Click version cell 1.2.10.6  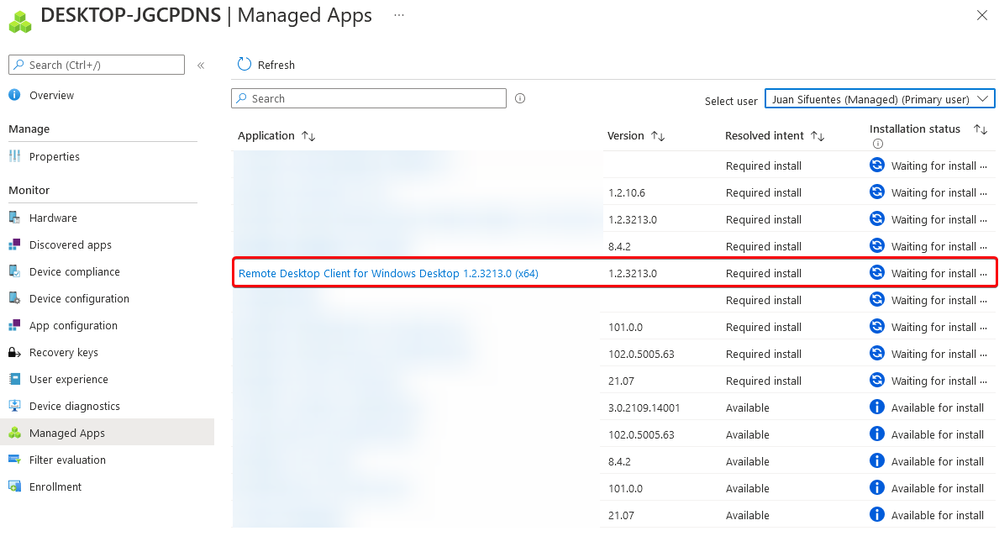point(626,192)
